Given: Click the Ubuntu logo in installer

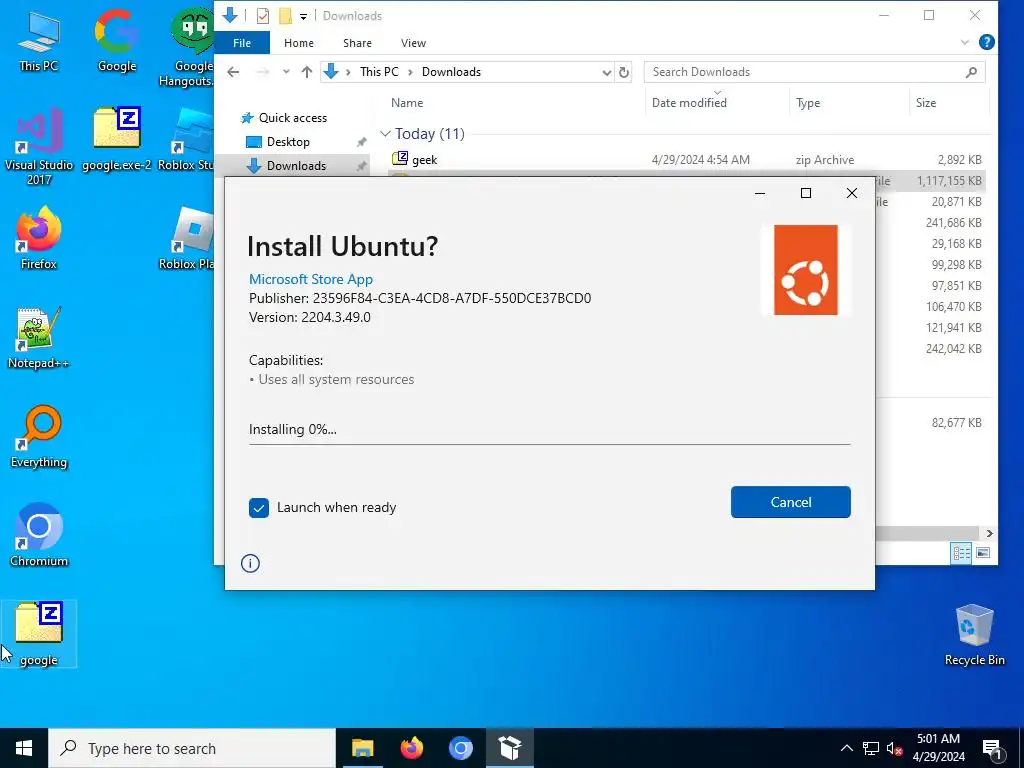Looking at the screenshot, I should (x=805, y=270).
